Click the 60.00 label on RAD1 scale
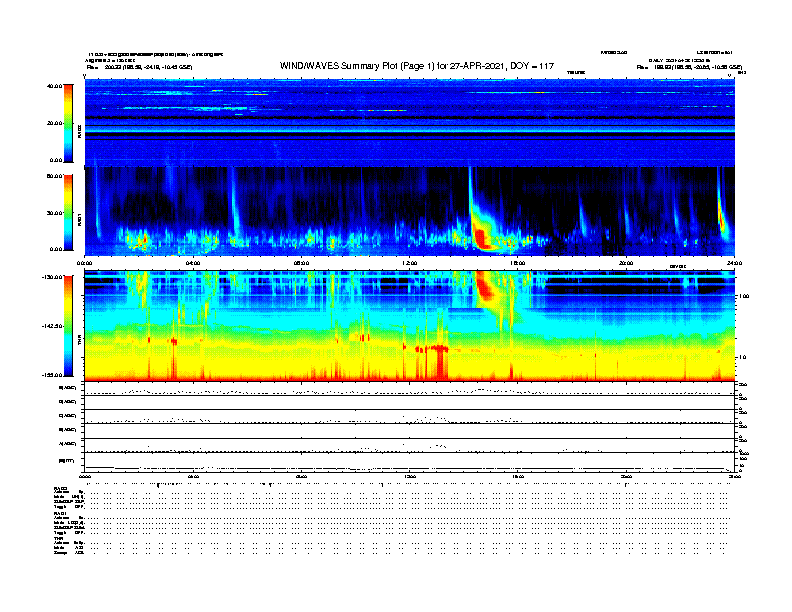Screen dimensions: 792x612 (x=55, y=176)
